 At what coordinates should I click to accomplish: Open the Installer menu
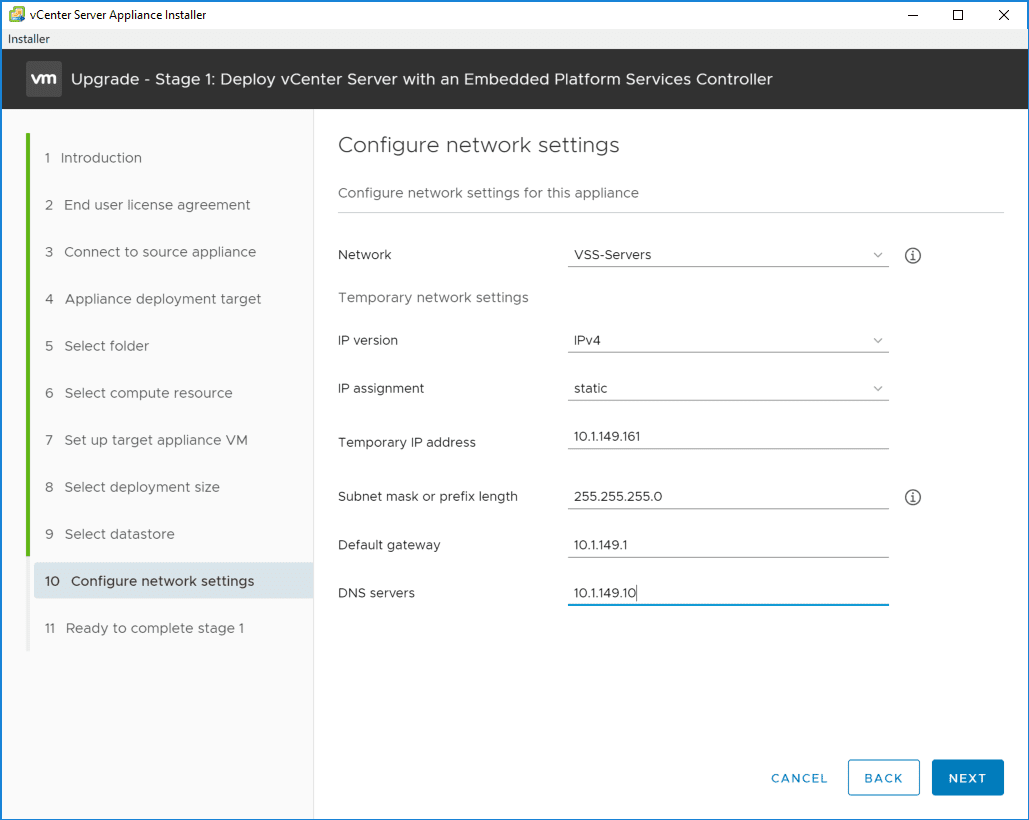28,39
